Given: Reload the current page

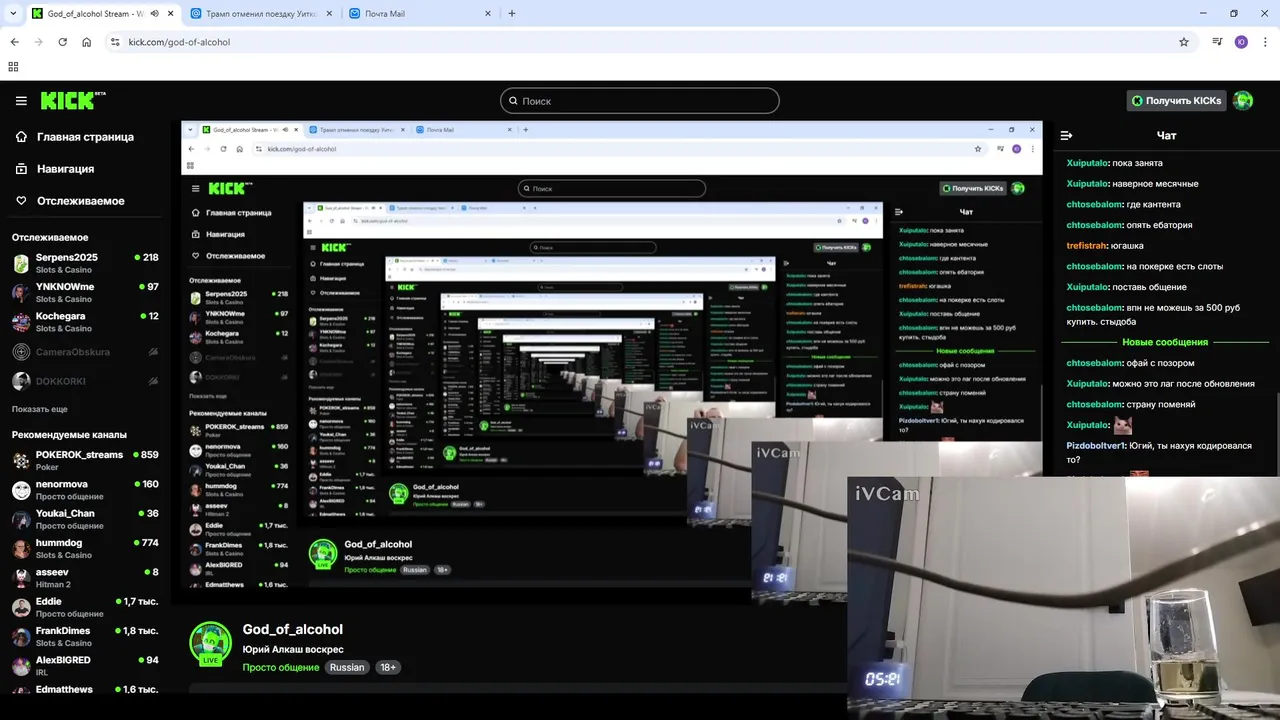Looking at the screenshot, I should pos(62,42).
